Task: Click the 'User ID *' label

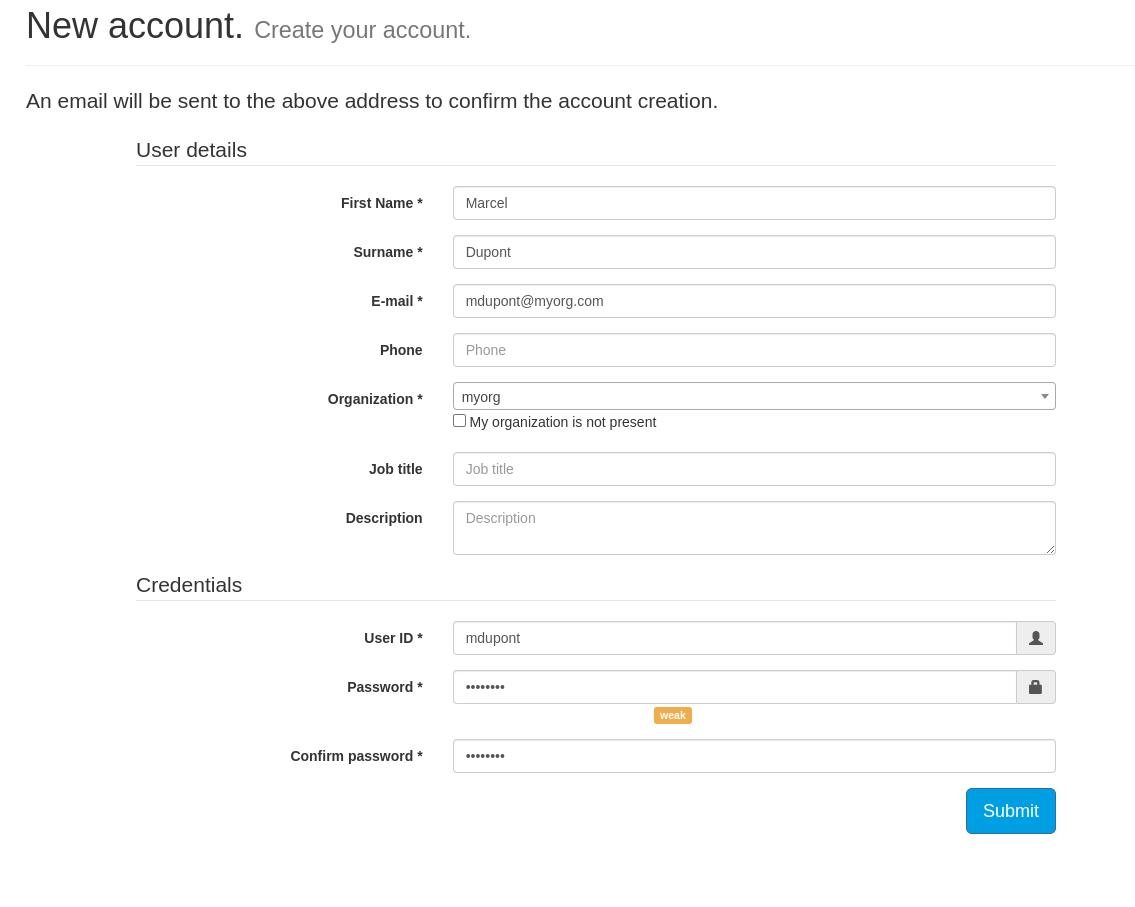Action: 393,638
